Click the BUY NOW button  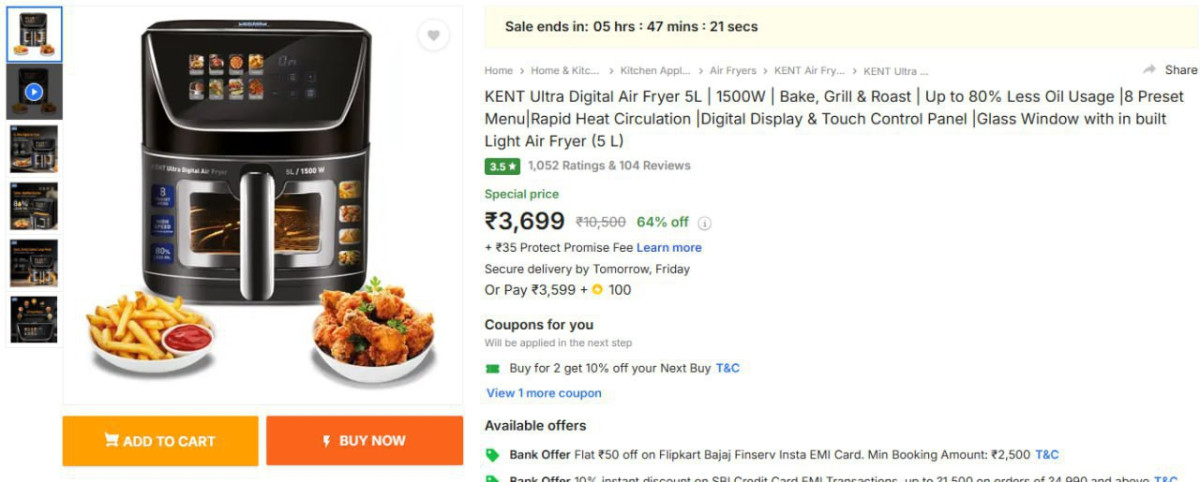pyautogui.click(x=364, y=441)
